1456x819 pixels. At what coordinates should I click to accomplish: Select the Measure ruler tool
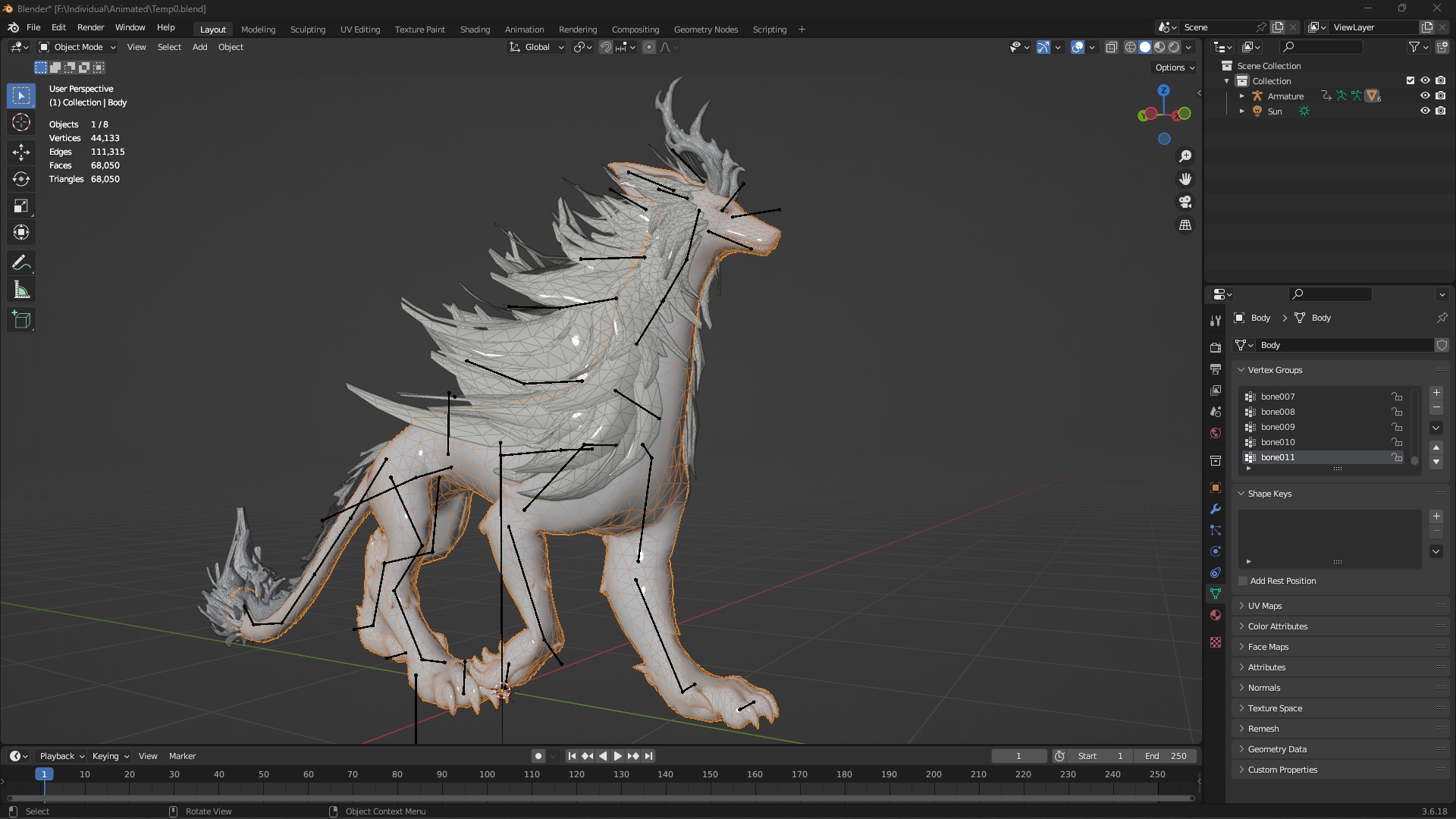(x=21, y=290)
